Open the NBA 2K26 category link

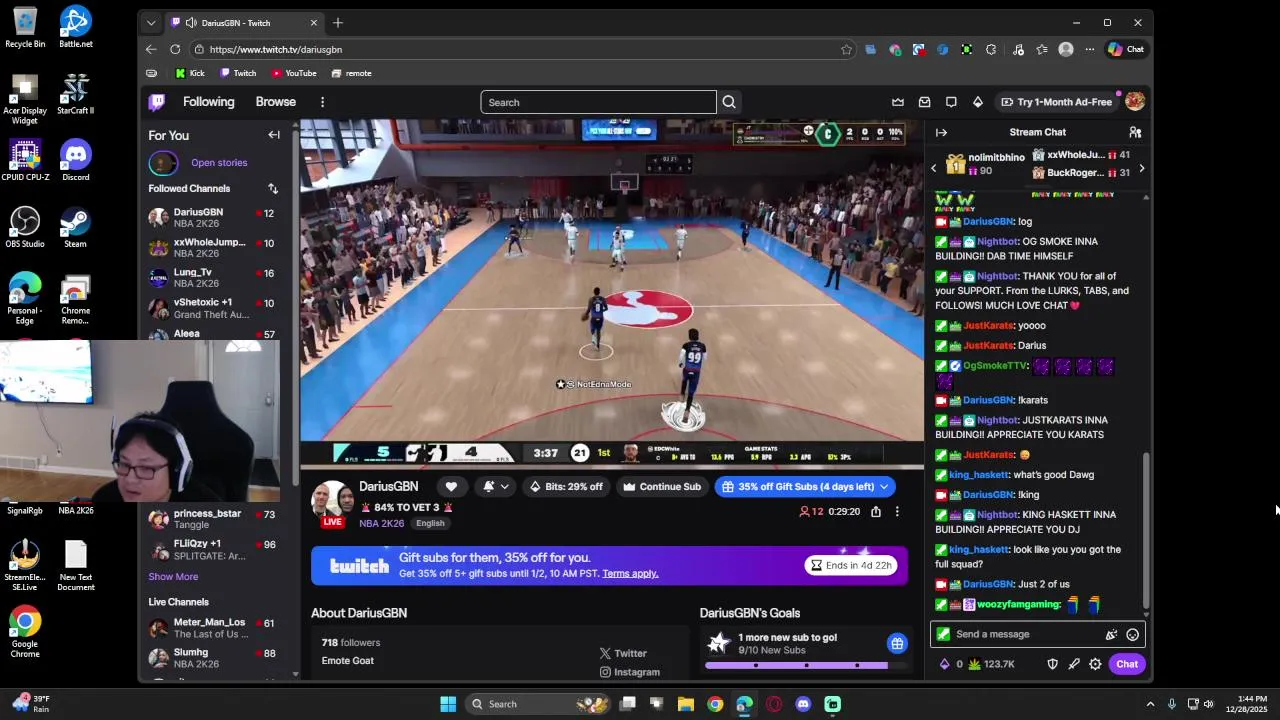(x=382, y=524)
